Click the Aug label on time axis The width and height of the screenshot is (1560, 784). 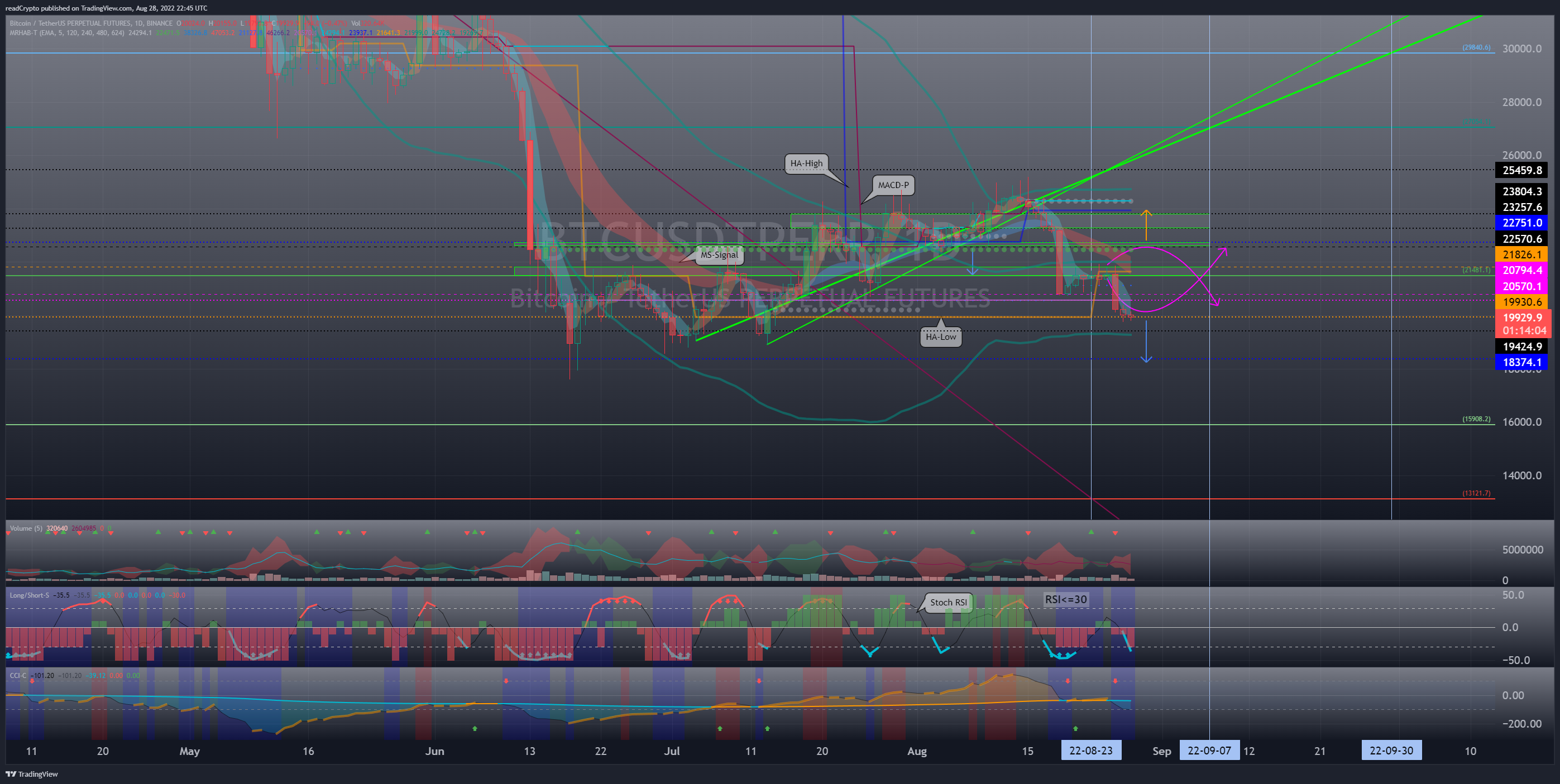(917, 751)
